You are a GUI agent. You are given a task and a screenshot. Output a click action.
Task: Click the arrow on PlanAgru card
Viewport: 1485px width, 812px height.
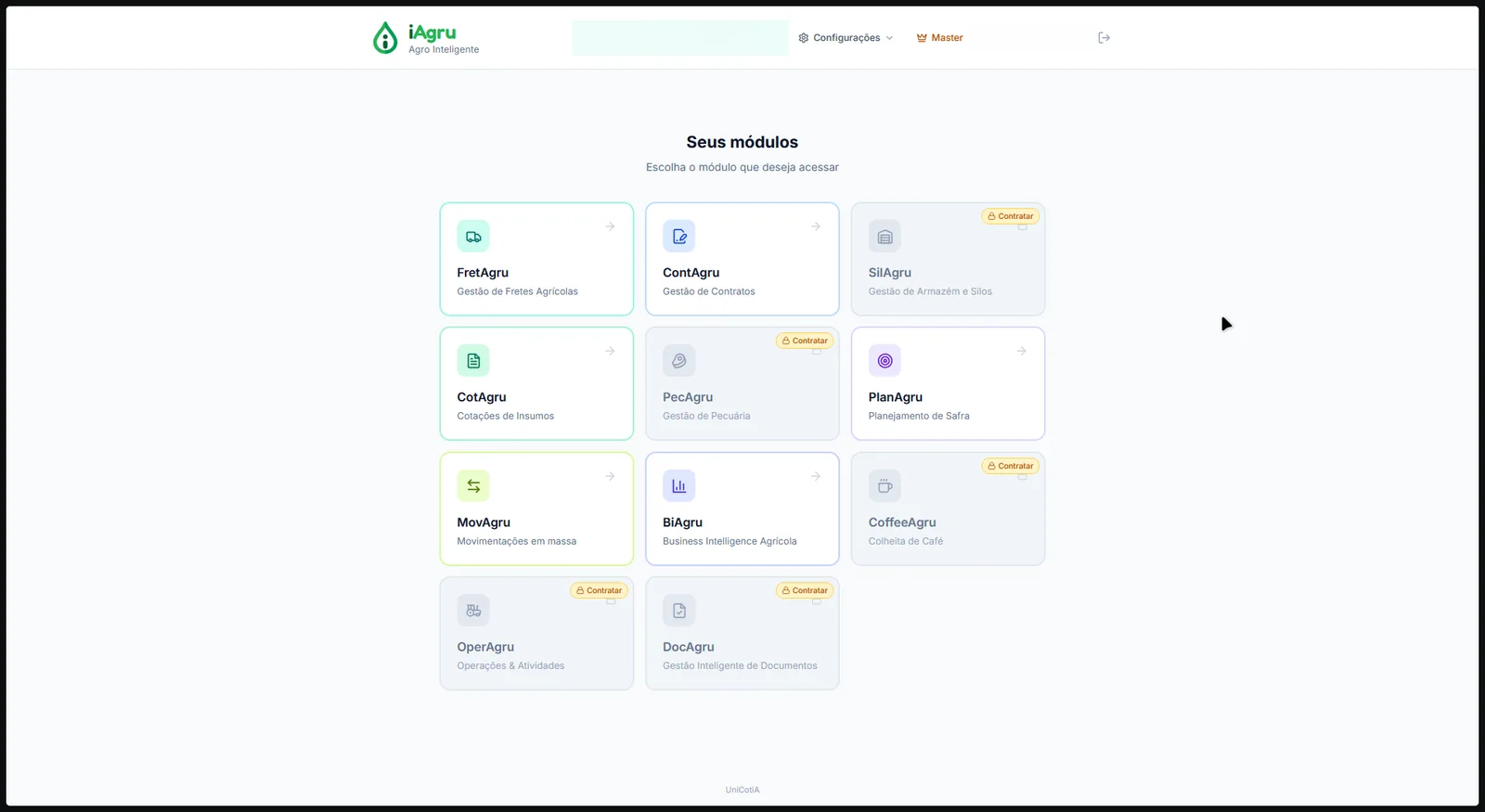tap(1021, 351)
